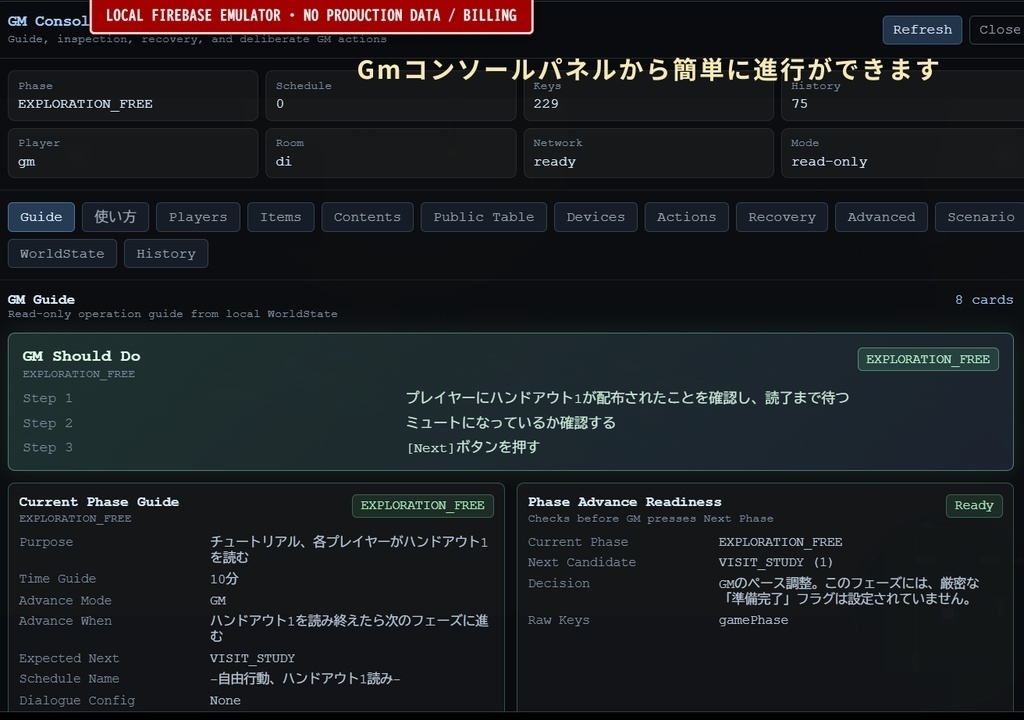This screenshot has width=1024, height=720.
Task: Open the Players tab
Action: click(198, 217)
